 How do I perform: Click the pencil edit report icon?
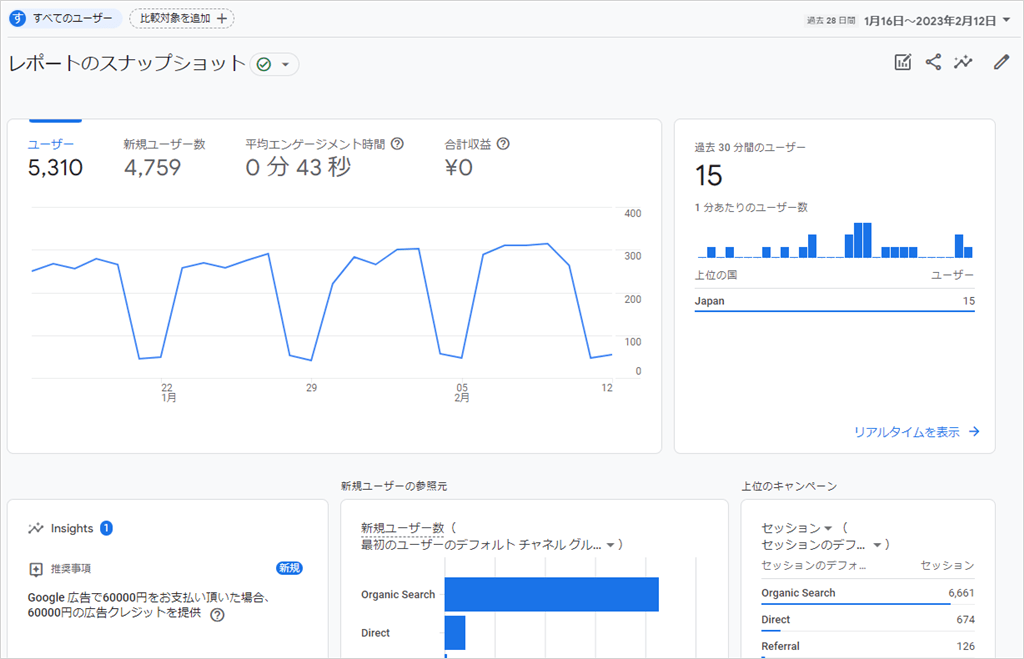[1001, 62]
